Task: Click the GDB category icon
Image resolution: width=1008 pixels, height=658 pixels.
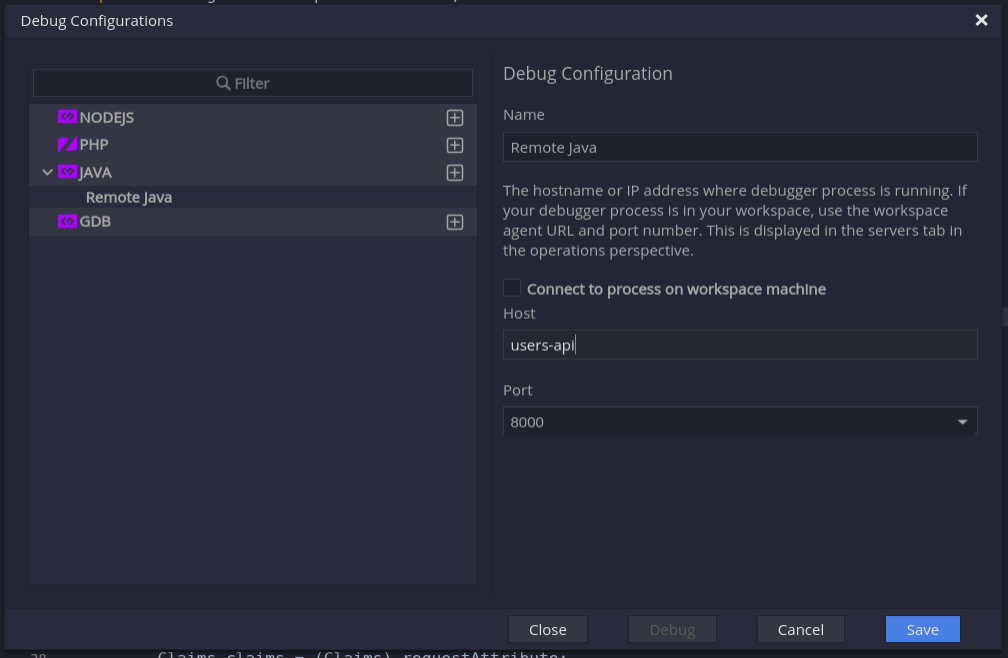Action: coord(67,222)
